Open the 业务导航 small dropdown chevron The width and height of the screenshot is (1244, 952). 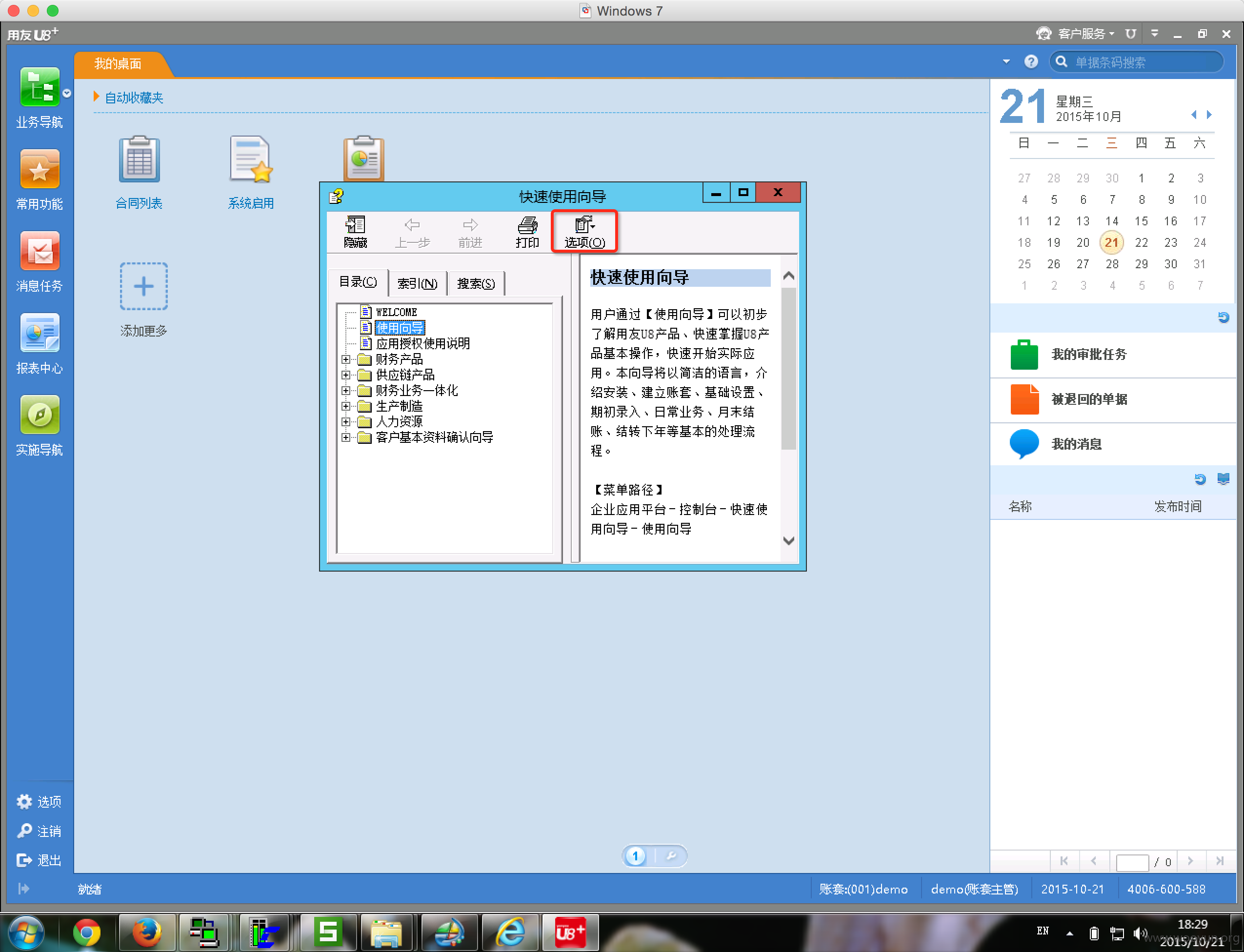(x=67, y=93)
